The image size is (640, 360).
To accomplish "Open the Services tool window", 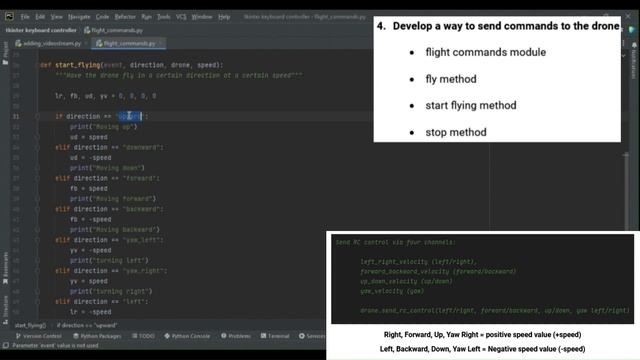I will 312,336.
